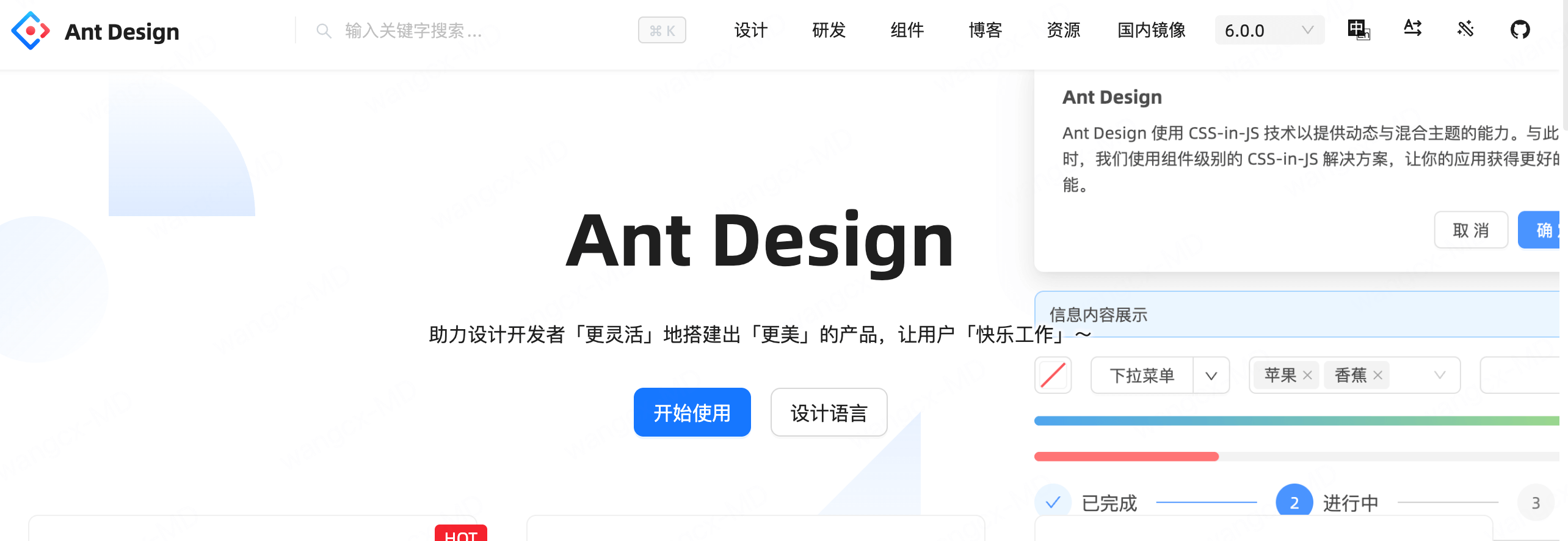Viewport: 1568px width, 541px height.
Task: Open the 国内镜像 menu item
Action: pyautogui.click(x=1151, y=30)
